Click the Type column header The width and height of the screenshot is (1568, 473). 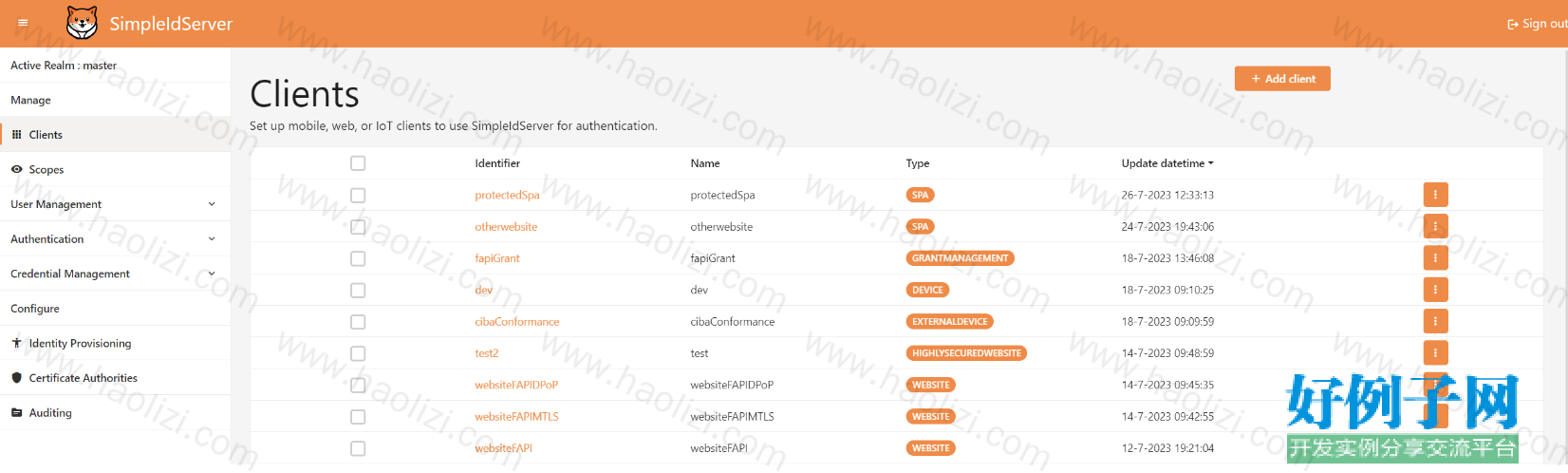click(x=918, y=163)
